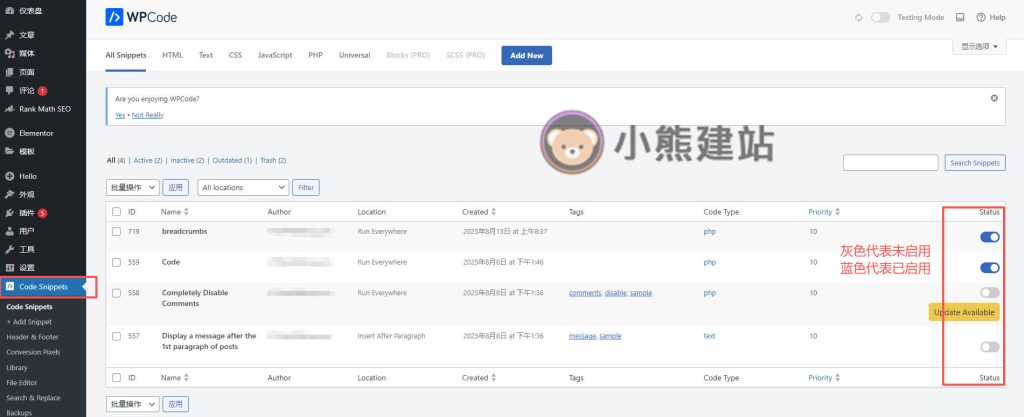Expand the All locations filter dropdown
Viewport: 1024px width, 417px height.
[243, 187]
